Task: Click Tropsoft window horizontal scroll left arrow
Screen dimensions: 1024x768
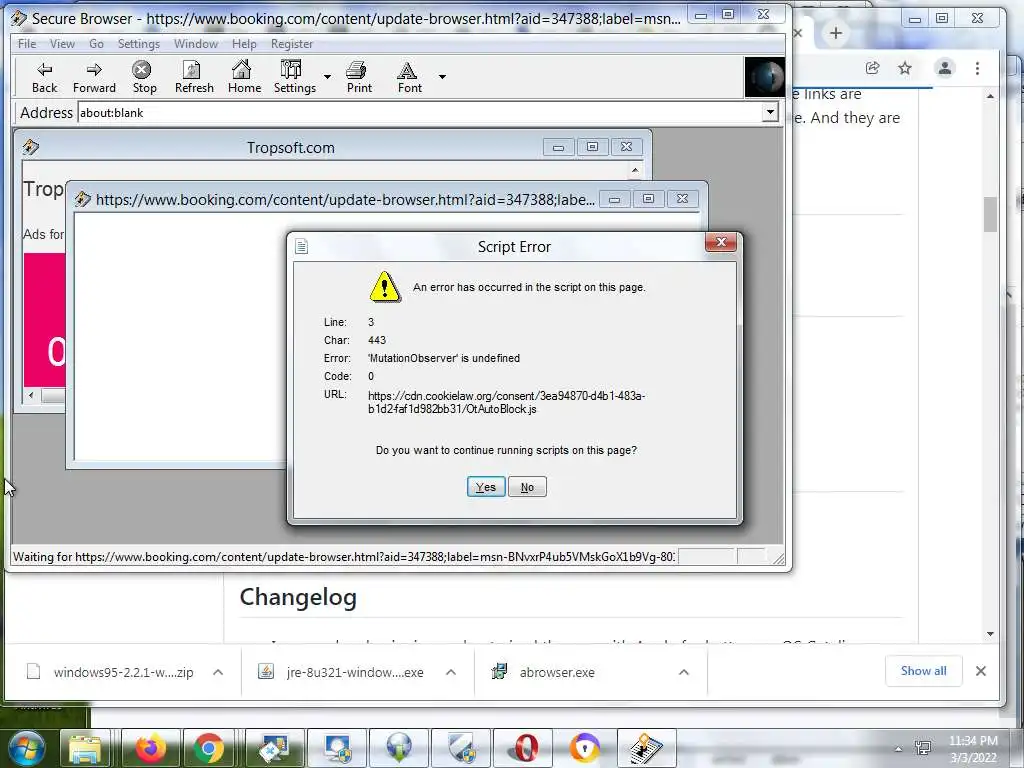Action: [31, 395]
